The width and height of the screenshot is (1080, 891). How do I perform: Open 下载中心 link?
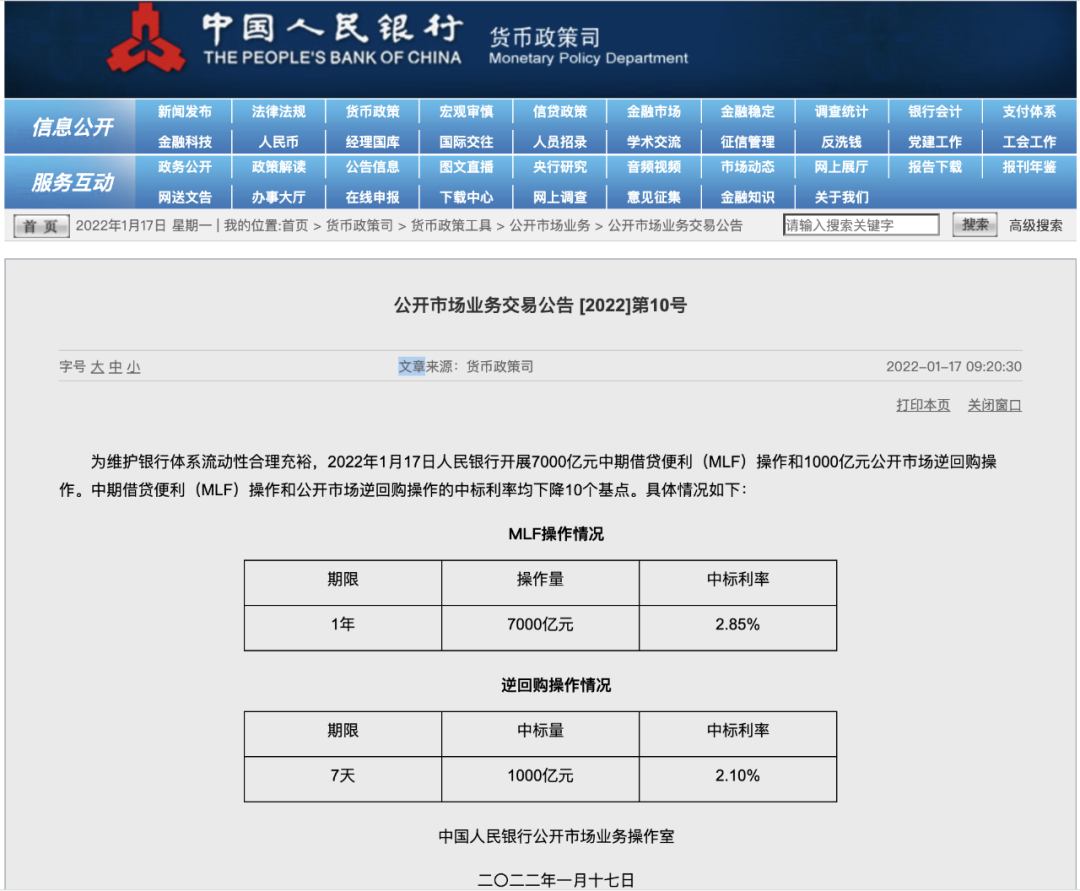point(466,197)
